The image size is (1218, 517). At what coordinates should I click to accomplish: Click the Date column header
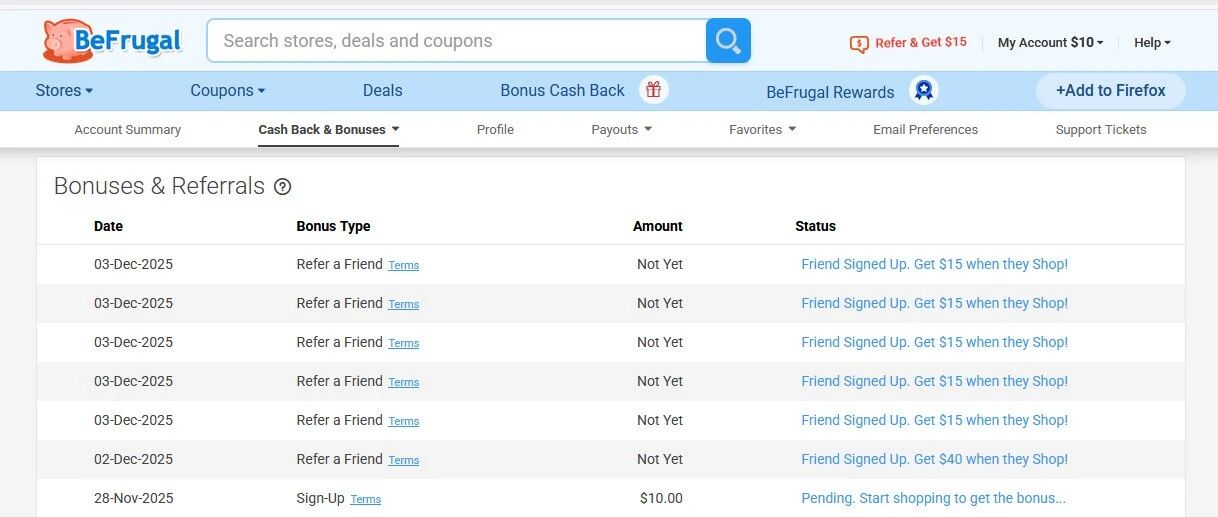[x=108, y=226]
